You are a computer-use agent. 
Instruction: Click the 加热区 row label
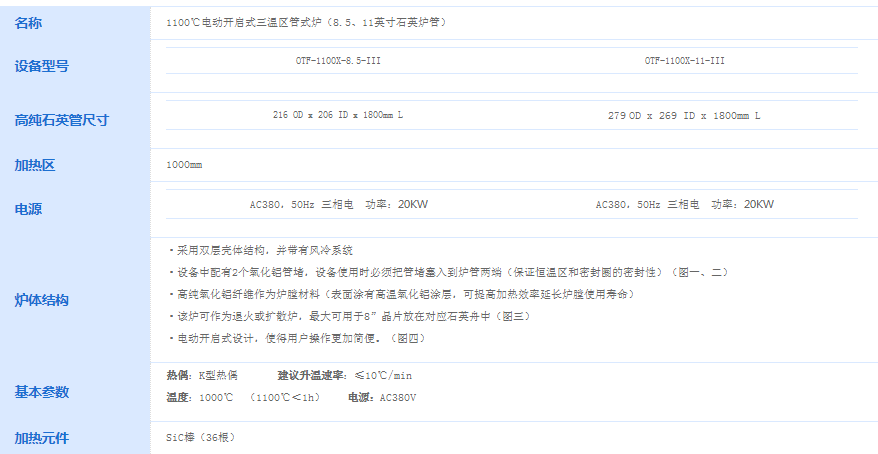click(x=35, y=165)
